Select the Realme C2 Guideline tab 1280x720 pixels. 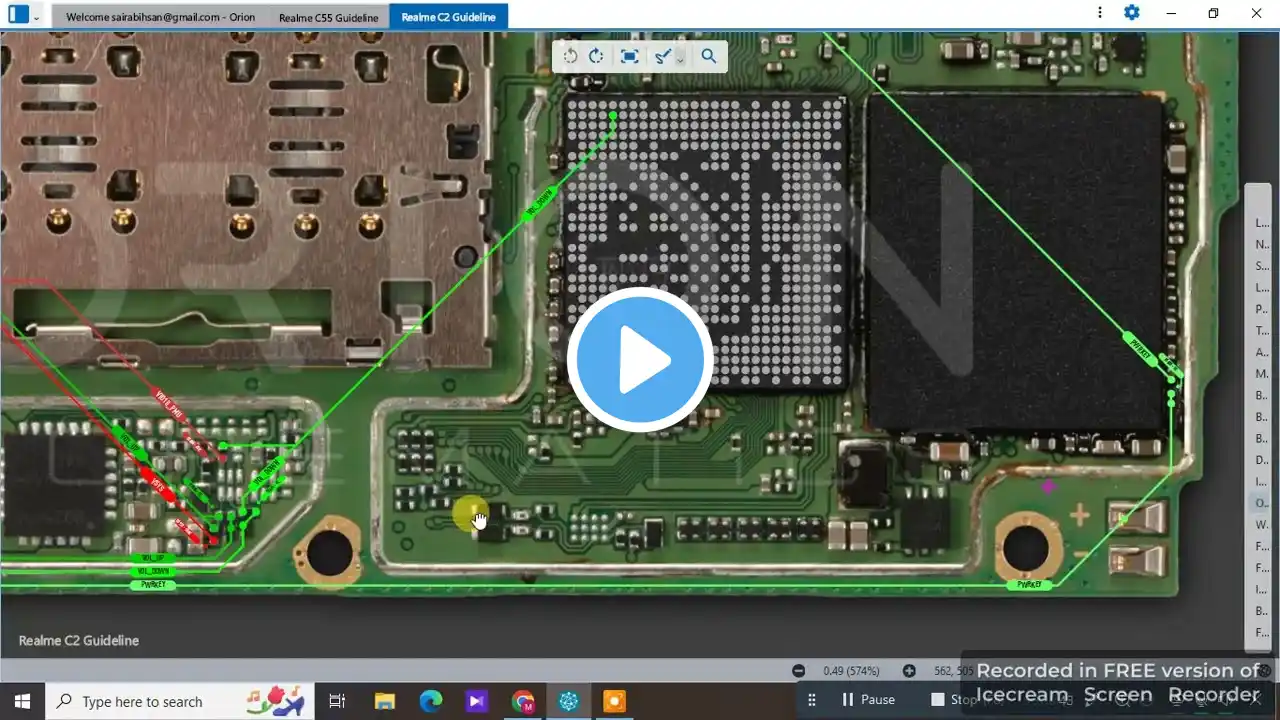pyautogui.click(x=449, y=16)
